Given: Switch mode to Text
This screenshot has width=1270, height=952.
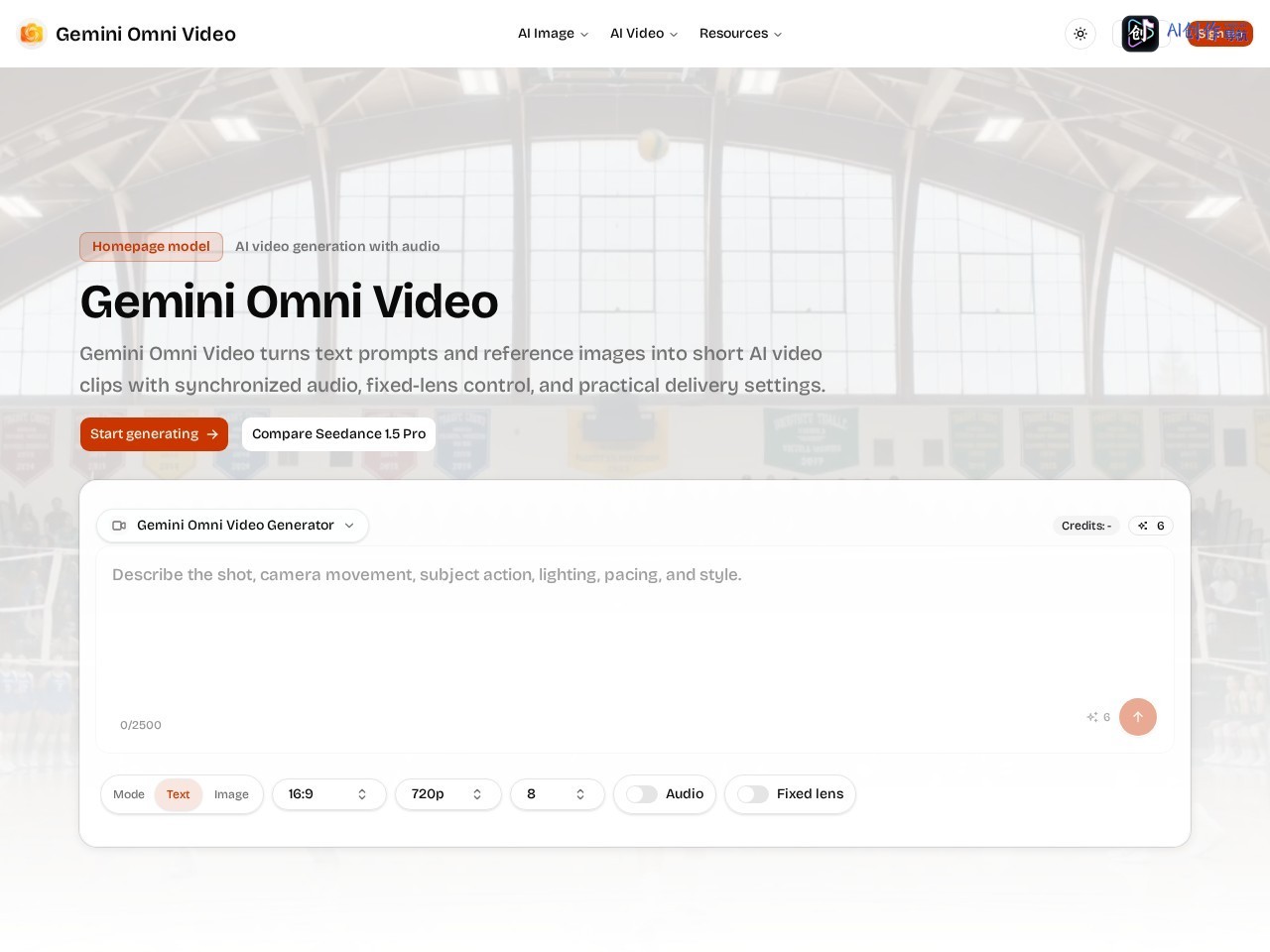Looking at the screenshot, I should (179, 794).
